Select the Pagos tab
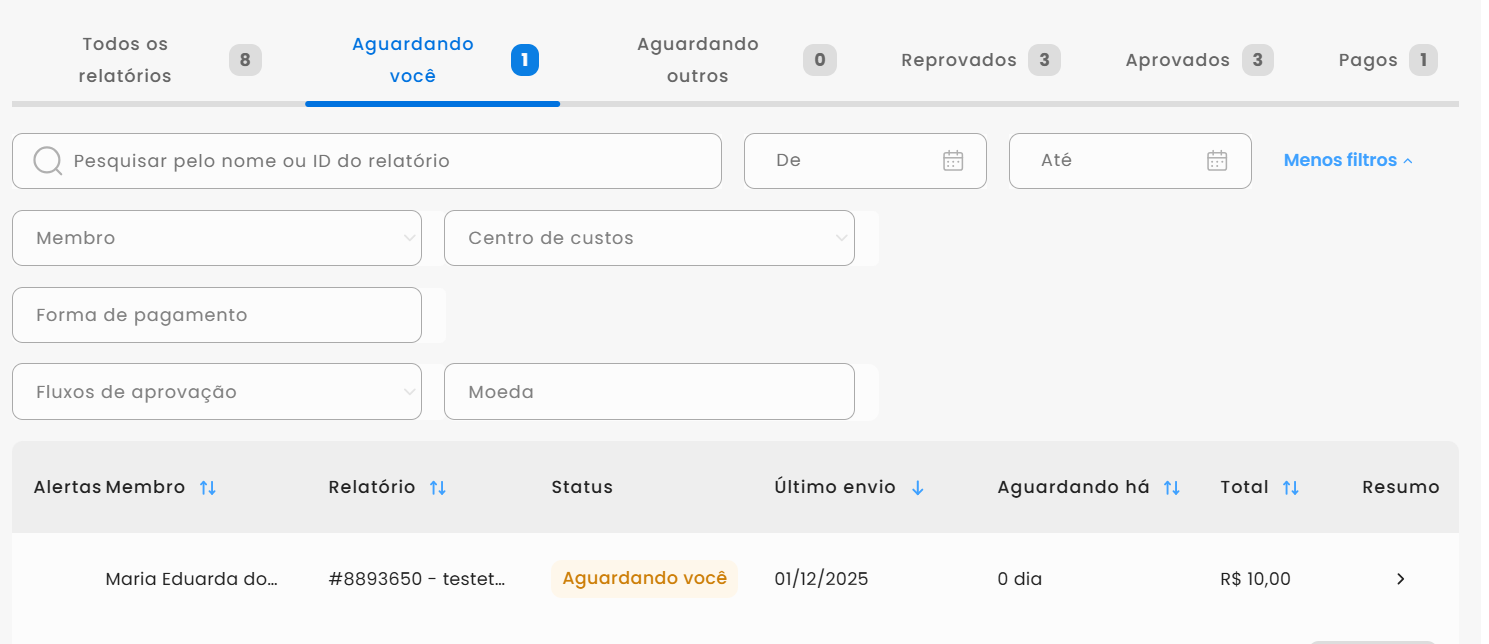 pyautogui.click(x=1368, y=60)
